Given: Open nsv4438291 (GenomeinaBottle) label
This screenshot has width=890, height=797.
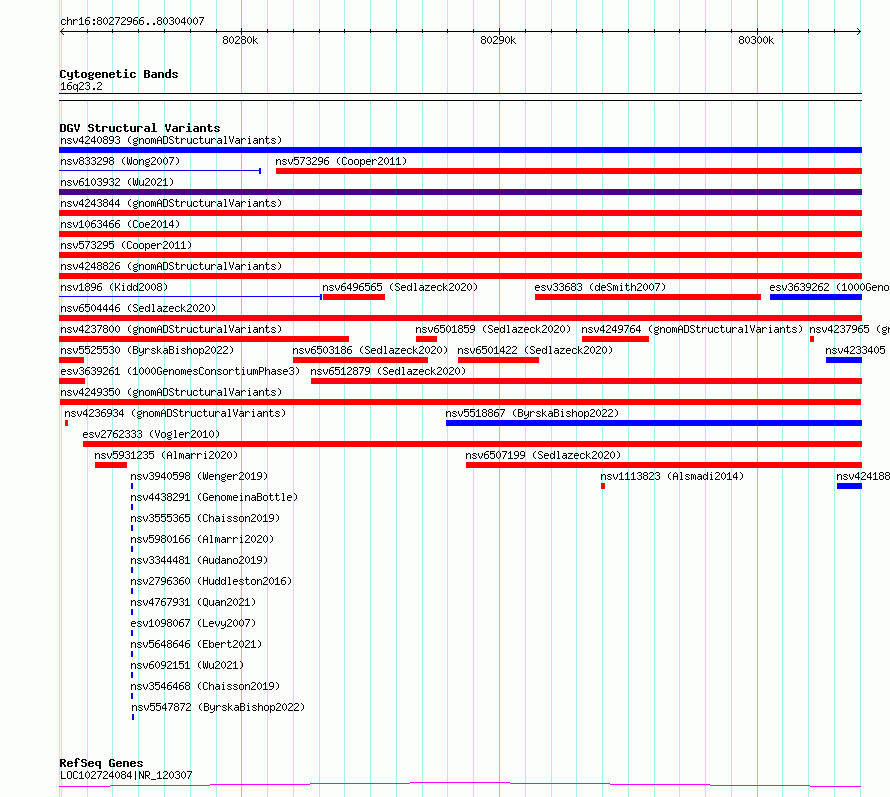Looking at the screenshot, I should 214,497.
